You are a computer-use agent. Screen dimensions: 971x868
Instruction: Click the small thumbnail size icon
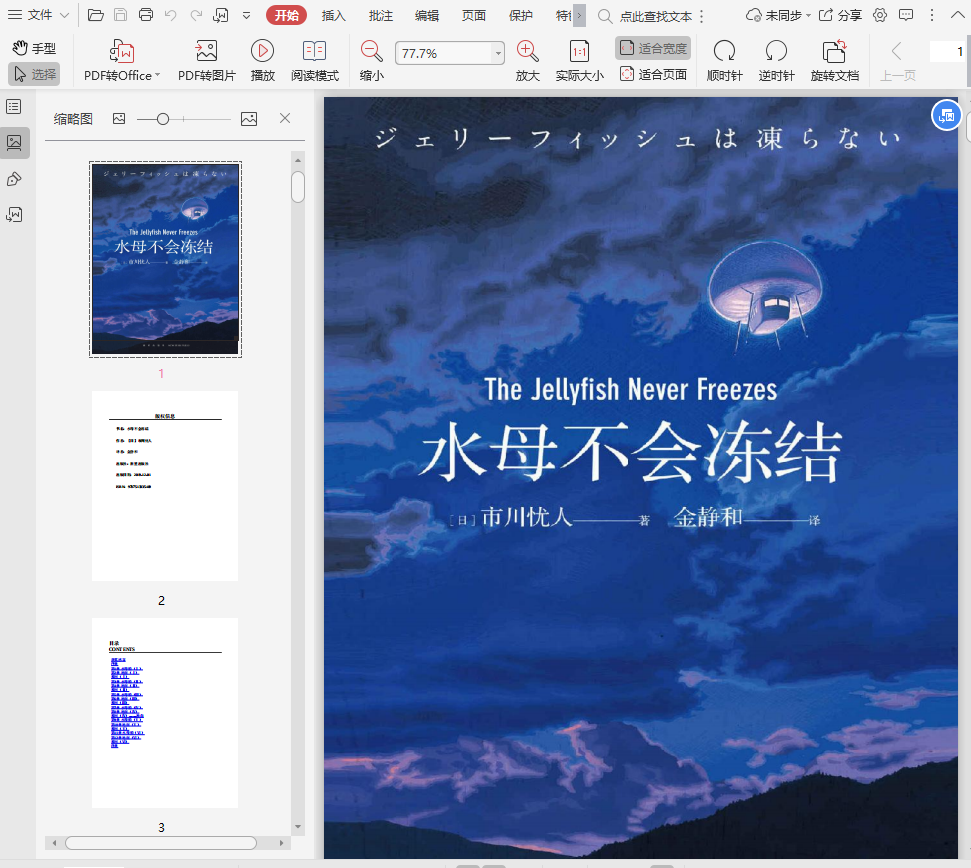pos(119,118)
